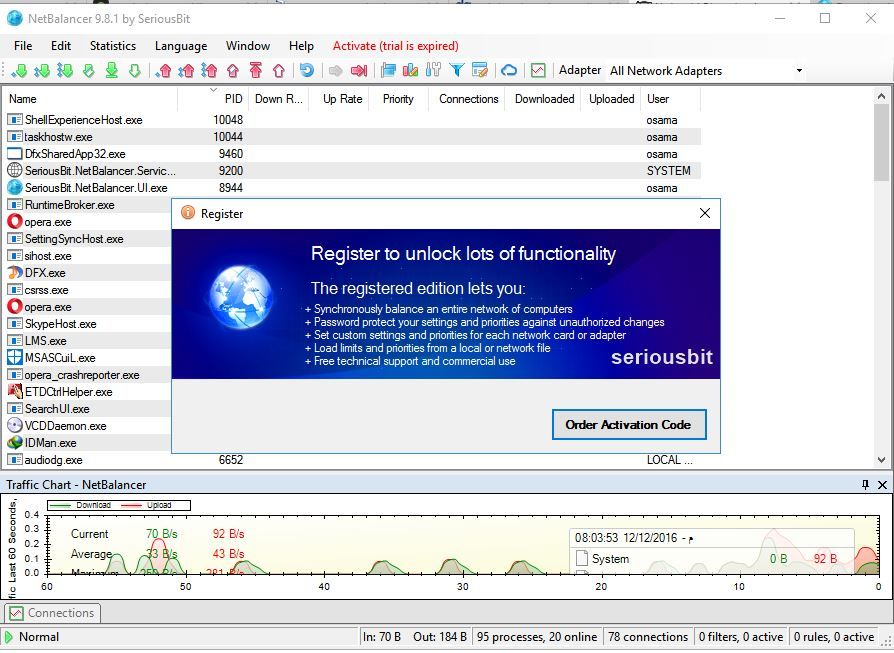Click the blue funnel filter icon
This screenshot has height=653, width=894.
[457, 71]
